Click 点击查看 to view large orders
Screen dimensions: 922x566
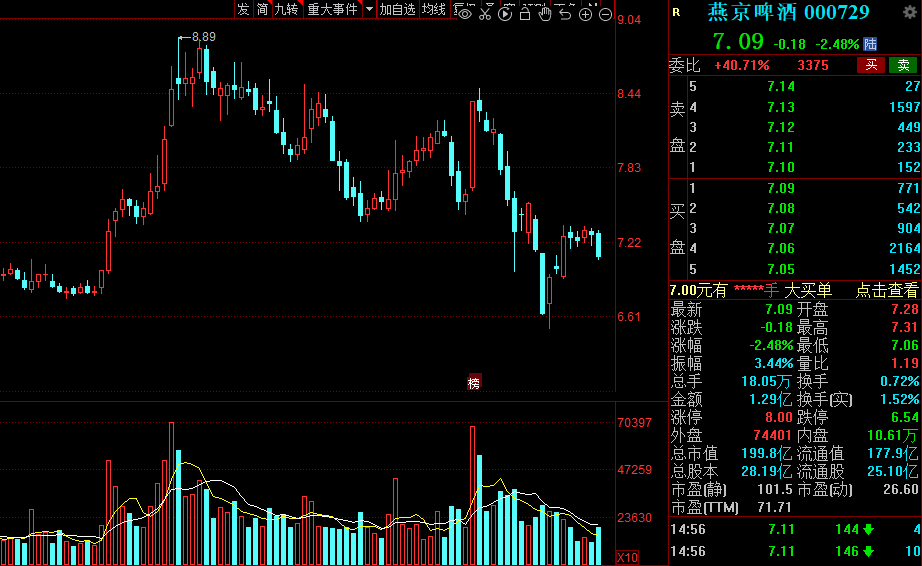886,290
